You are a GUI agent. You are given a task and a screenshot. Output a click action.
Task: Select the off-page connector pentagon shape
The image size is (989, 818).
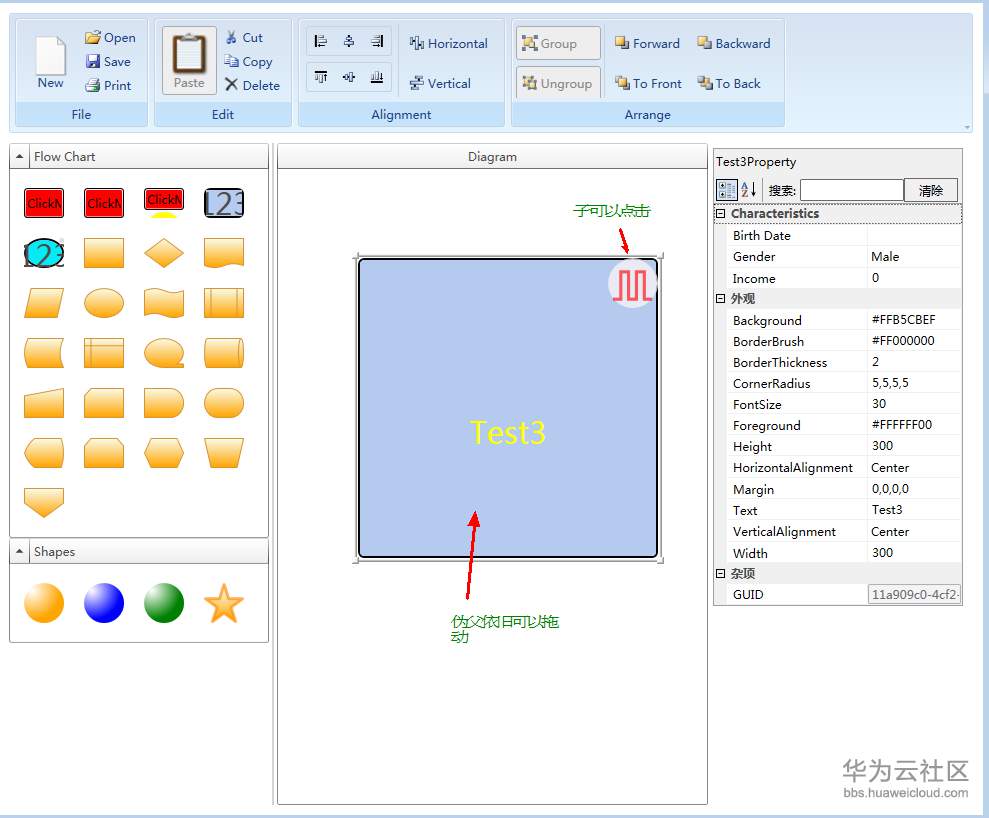click(44, 502)
